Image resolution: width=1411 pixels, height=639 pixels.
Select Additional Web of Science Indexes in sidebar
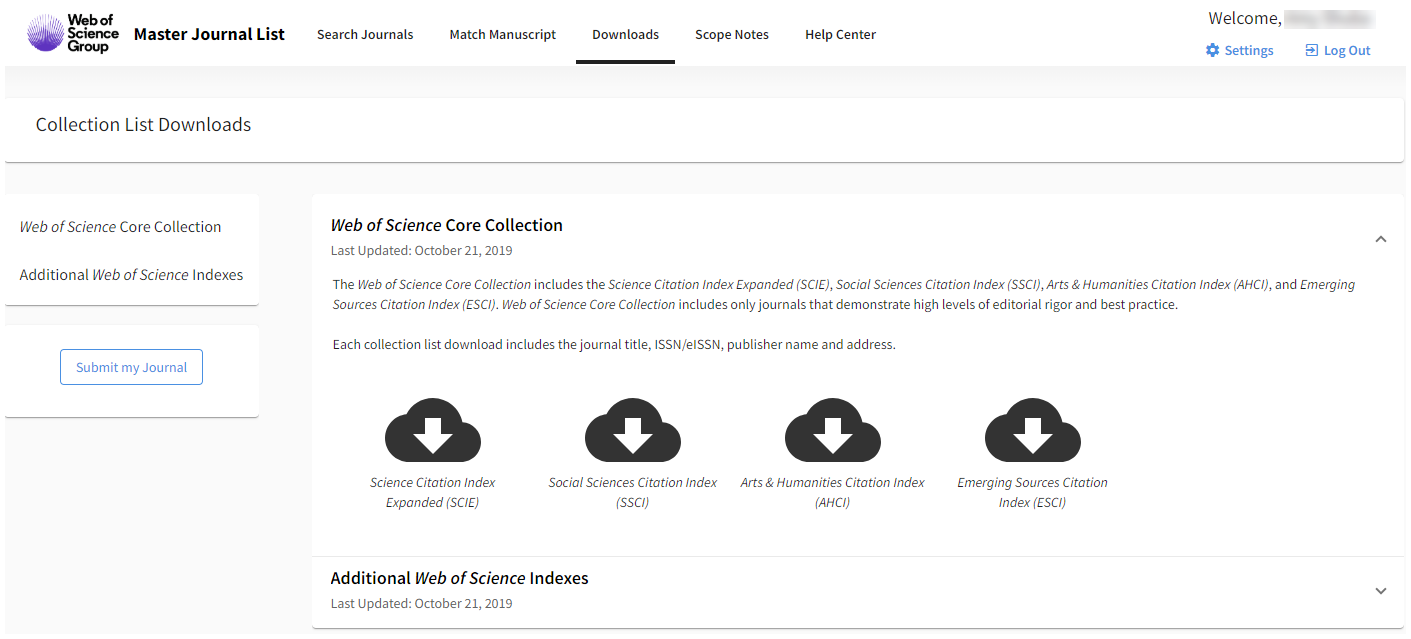(x=131, y=275)
